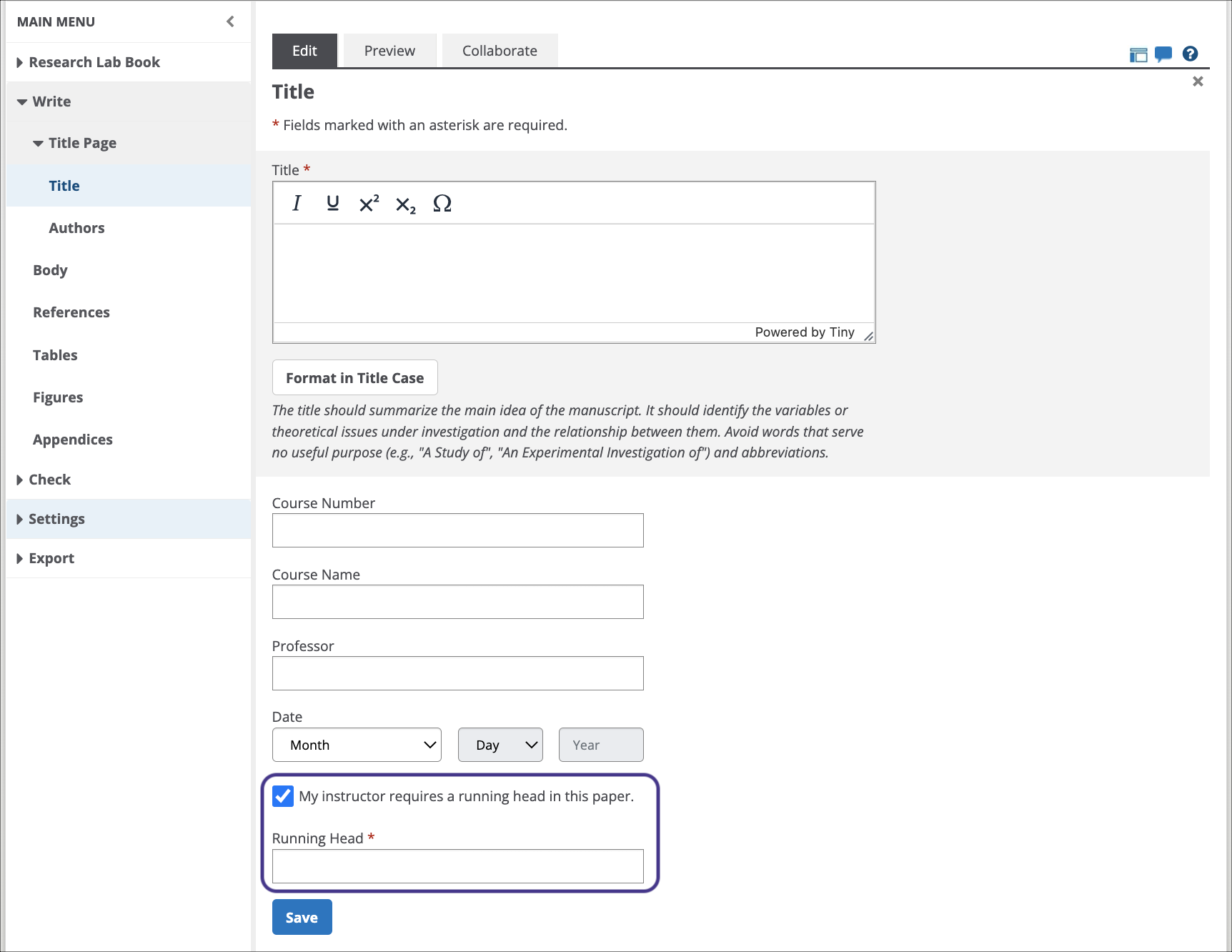The width and height of the screenshot is (1232, 952).
Task: Expand the Settings menu section
Action: coord(56,519)
